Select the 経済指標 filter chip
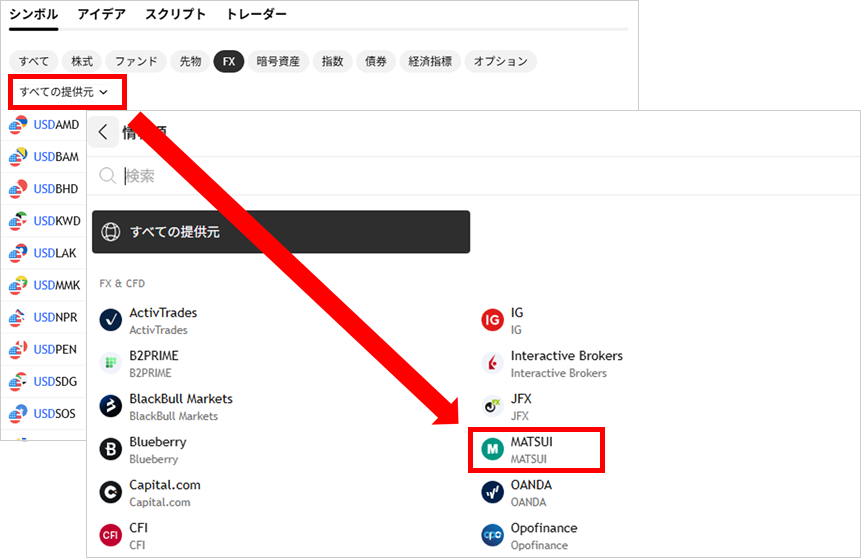The height and width of the screenshot is (558, 861). [430, 61]
